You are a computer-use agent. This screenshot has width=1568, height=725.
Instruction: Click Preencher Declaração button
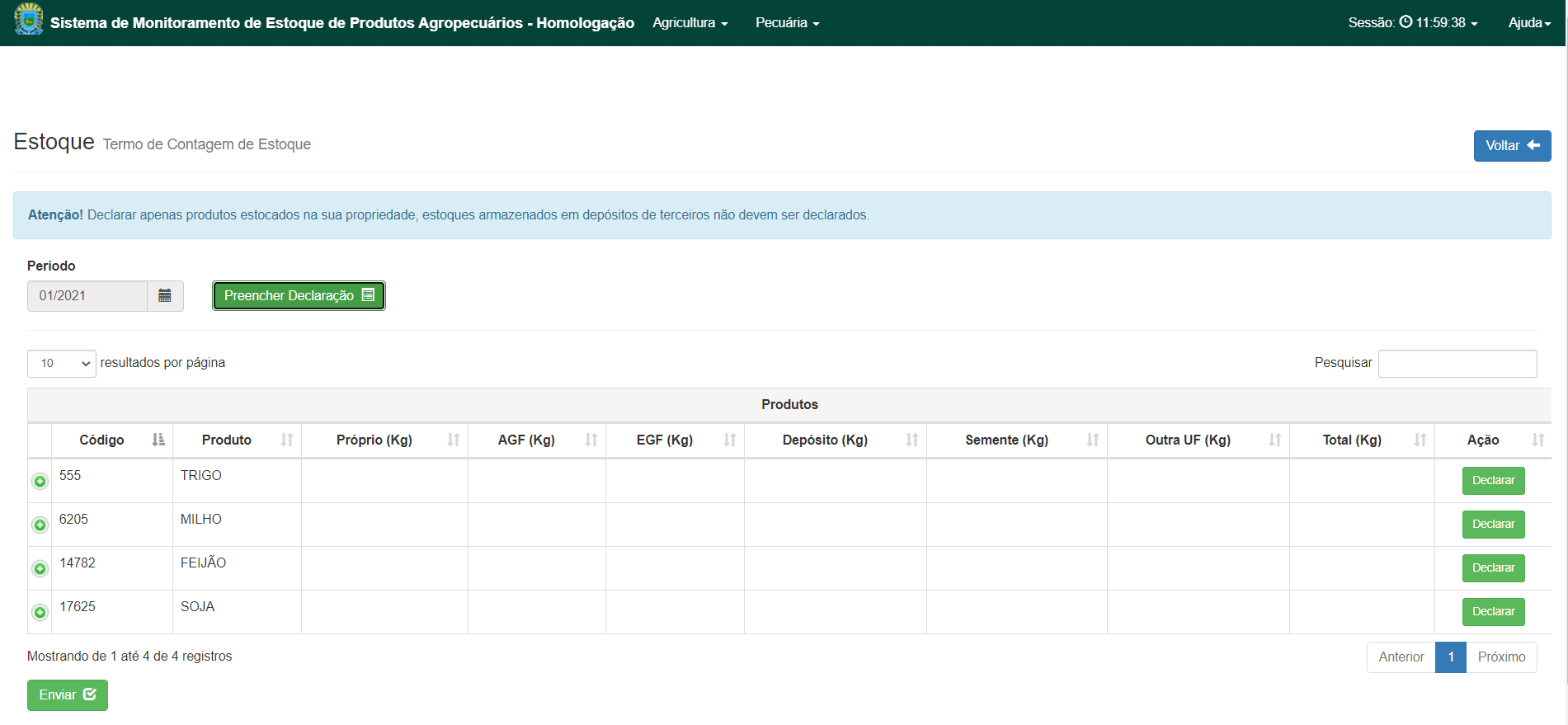[299, 296]
